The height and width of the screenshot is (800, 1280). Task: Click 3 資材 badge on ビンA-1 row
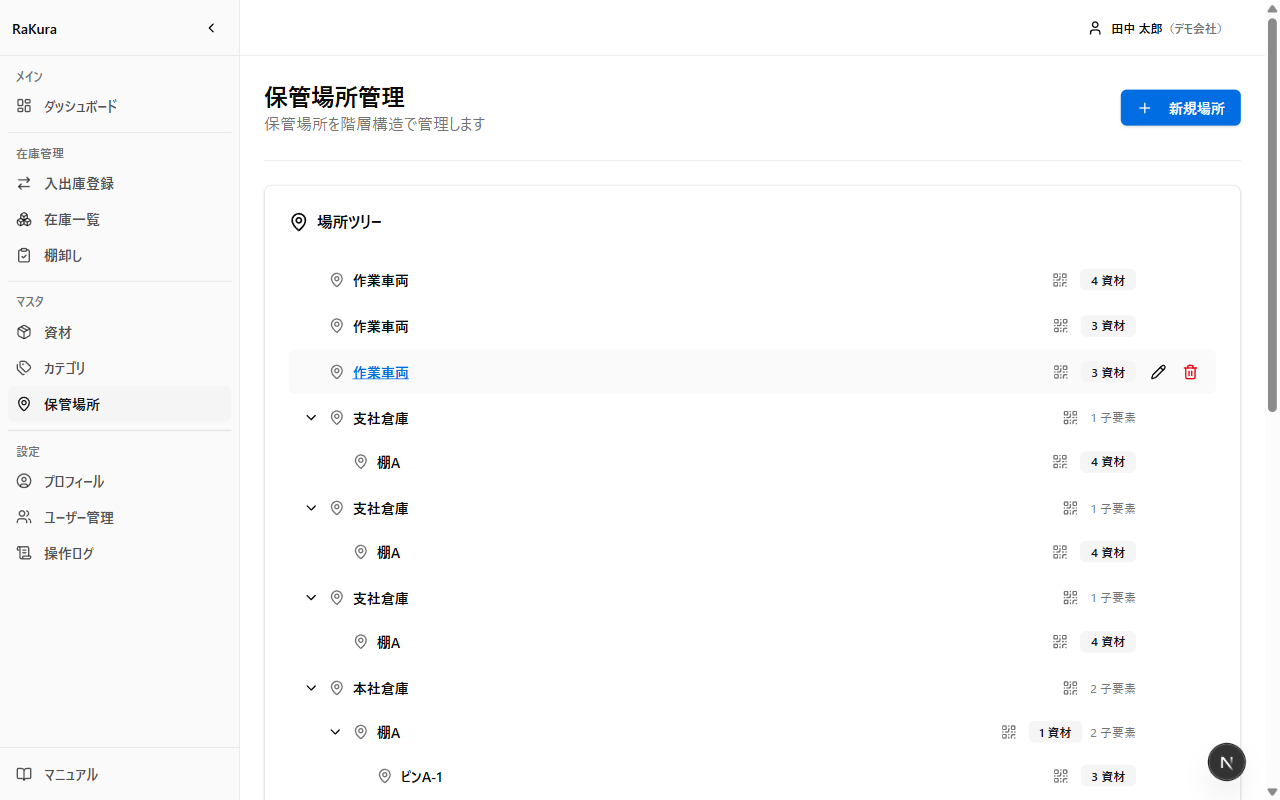click(1108, 776)
